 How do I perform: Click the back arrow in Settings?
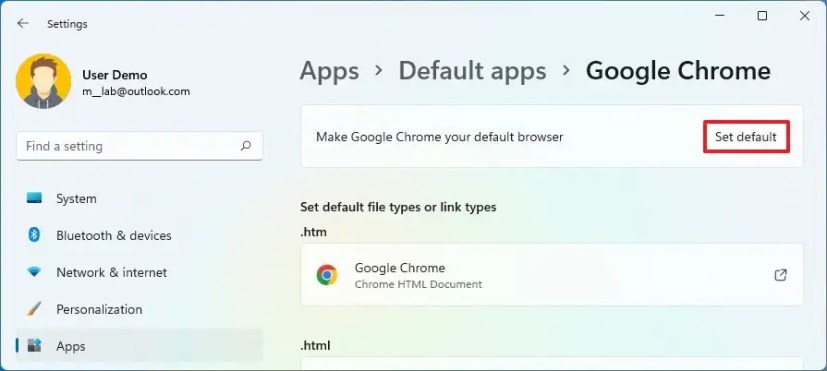22,23
